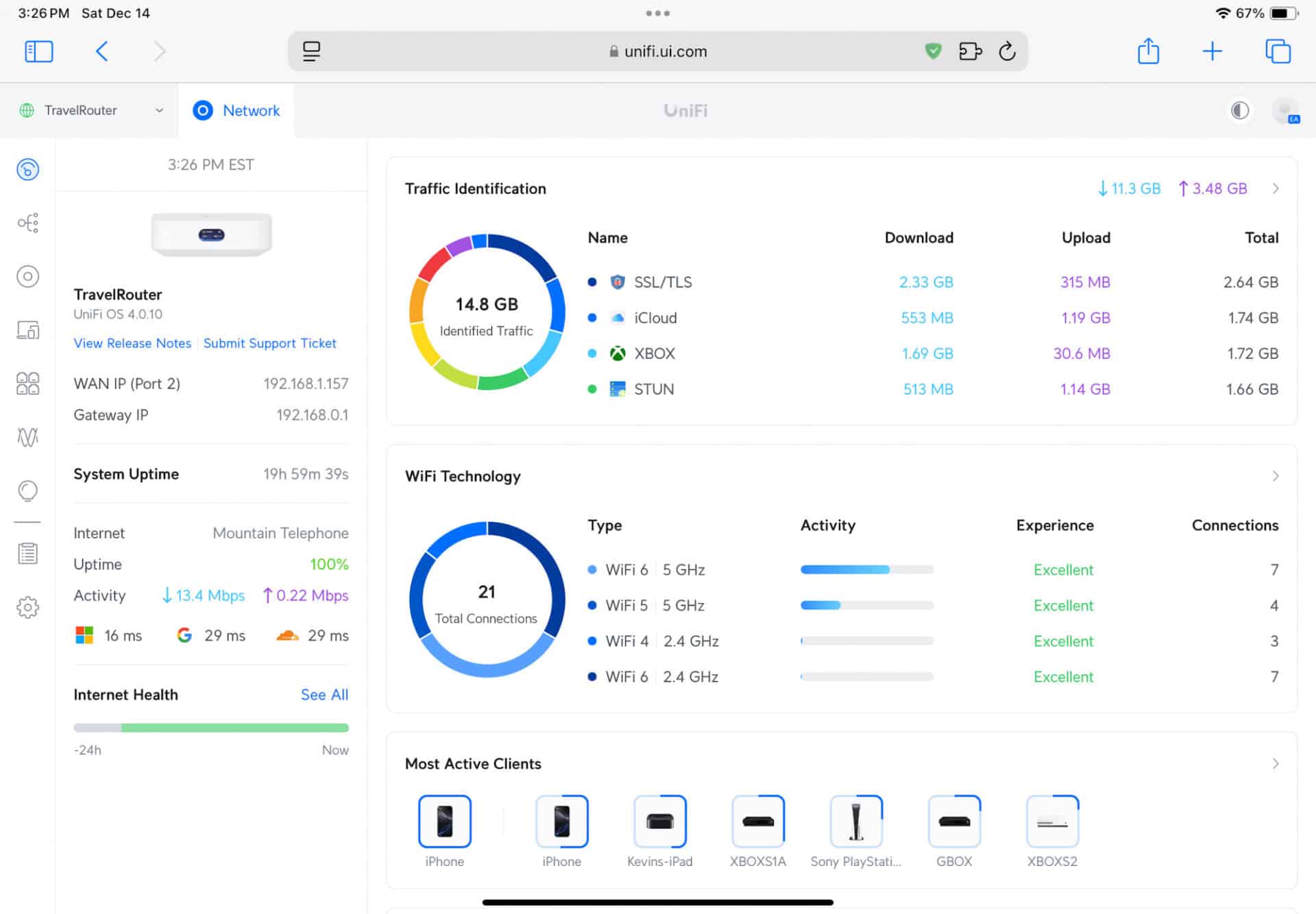Show the Safari sidebar

(x=38, y=51)
